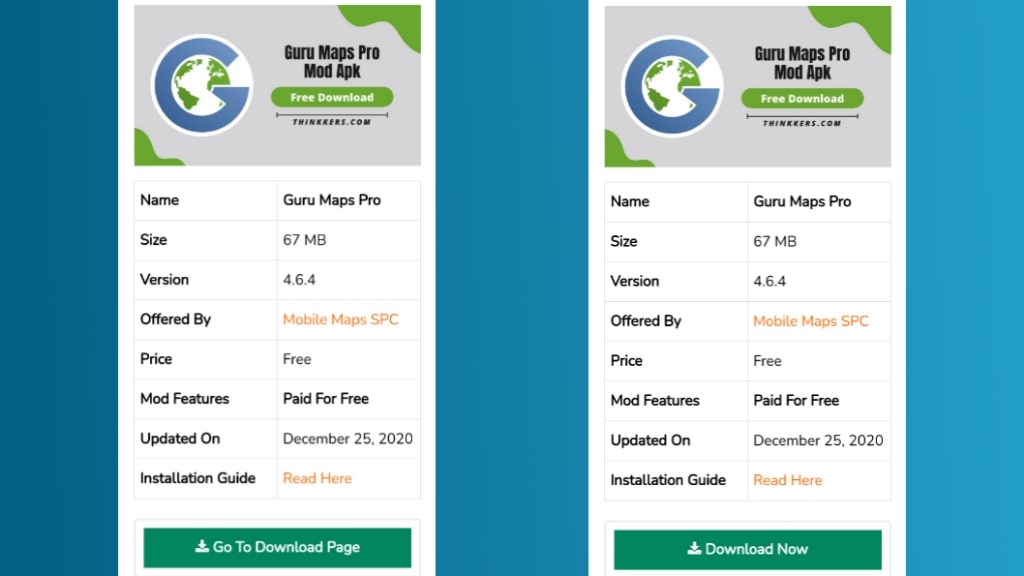Open the Read Here installation guide in left table
The height and width of the screenshot is (576, 1024).
tap(317, 478)
